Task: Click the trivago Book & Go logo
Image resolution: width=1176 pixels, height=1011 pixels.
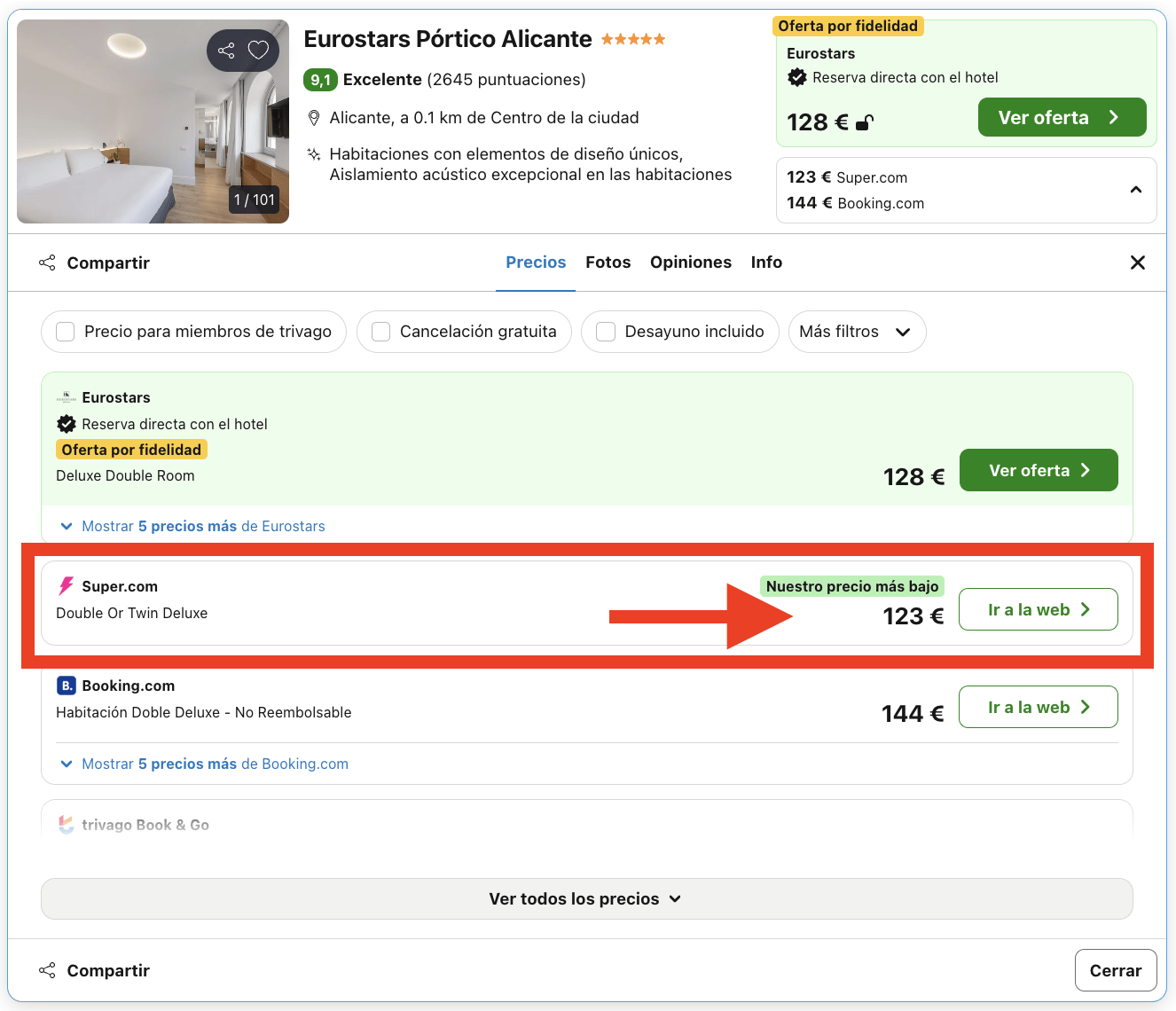Action: pyautogui.click(x=66, y=825)
